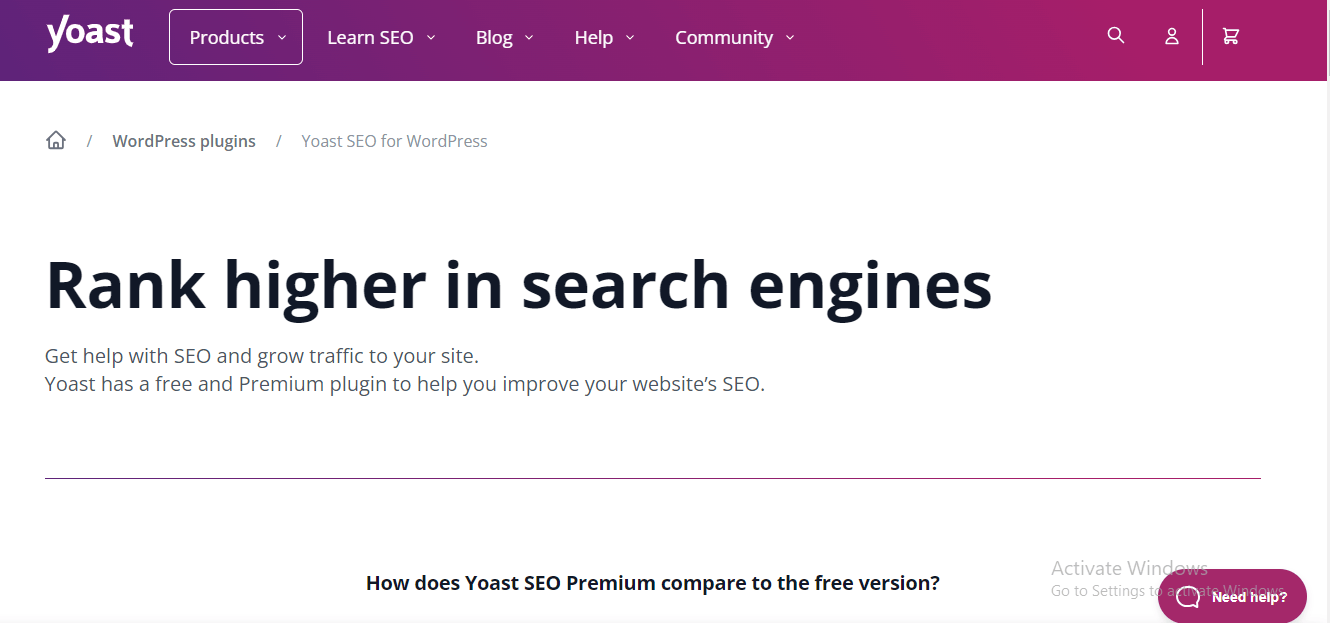This screenshot has height=623, width=1330.
Task: Open the shopping cart icon
Action: click(1230, 35)
